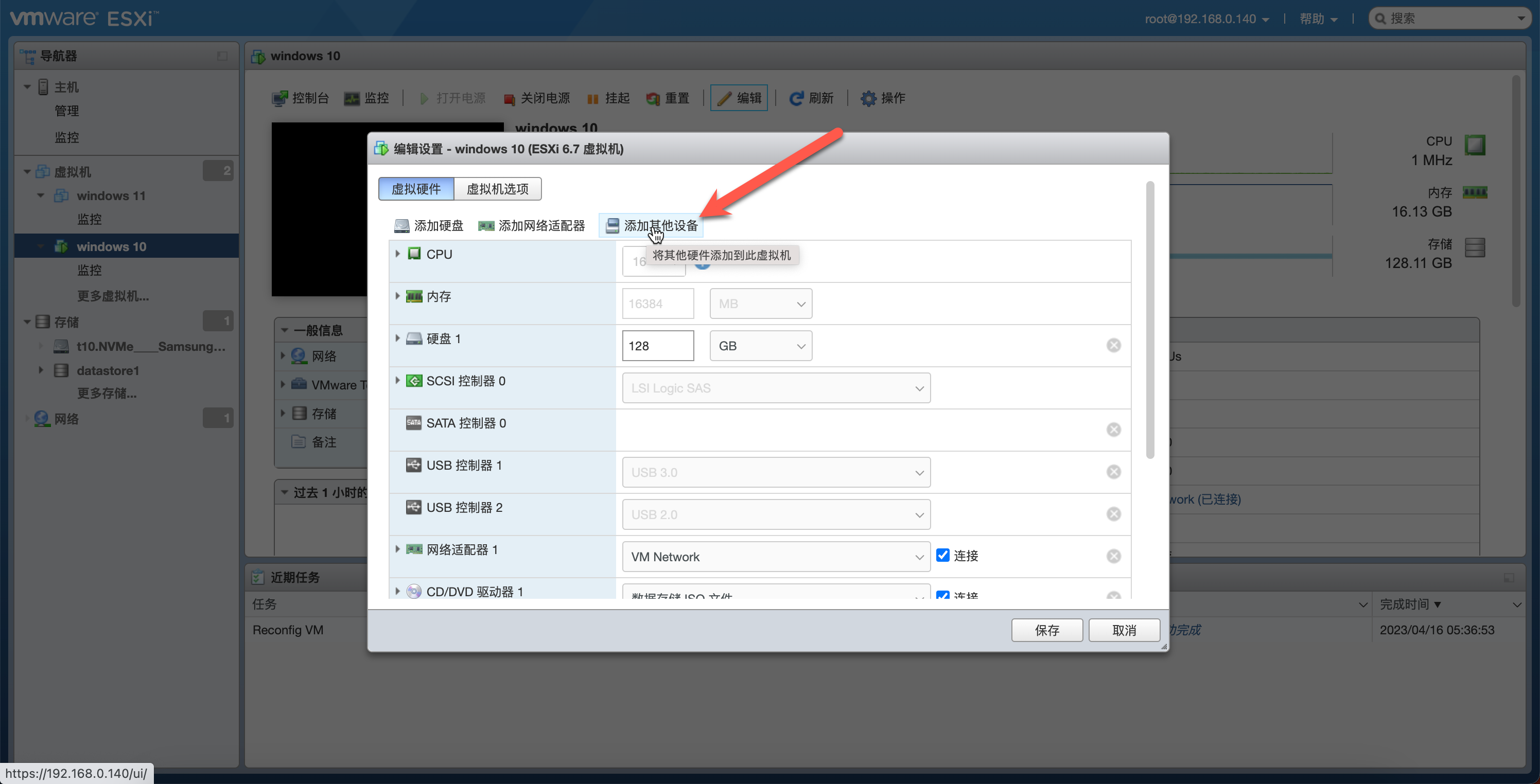Click Cancel (取消) button
1540x784 pixels.
point(1124,630)
